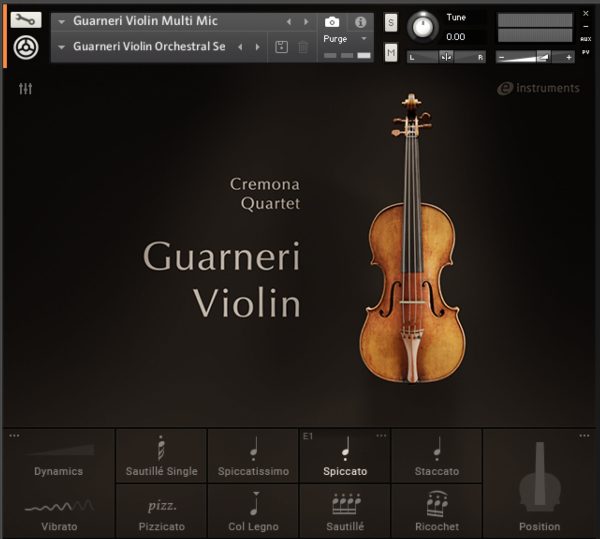This screenshot has width=600, height=539.
Task: Select the Ricochet articulation
Action: point(437,511)
